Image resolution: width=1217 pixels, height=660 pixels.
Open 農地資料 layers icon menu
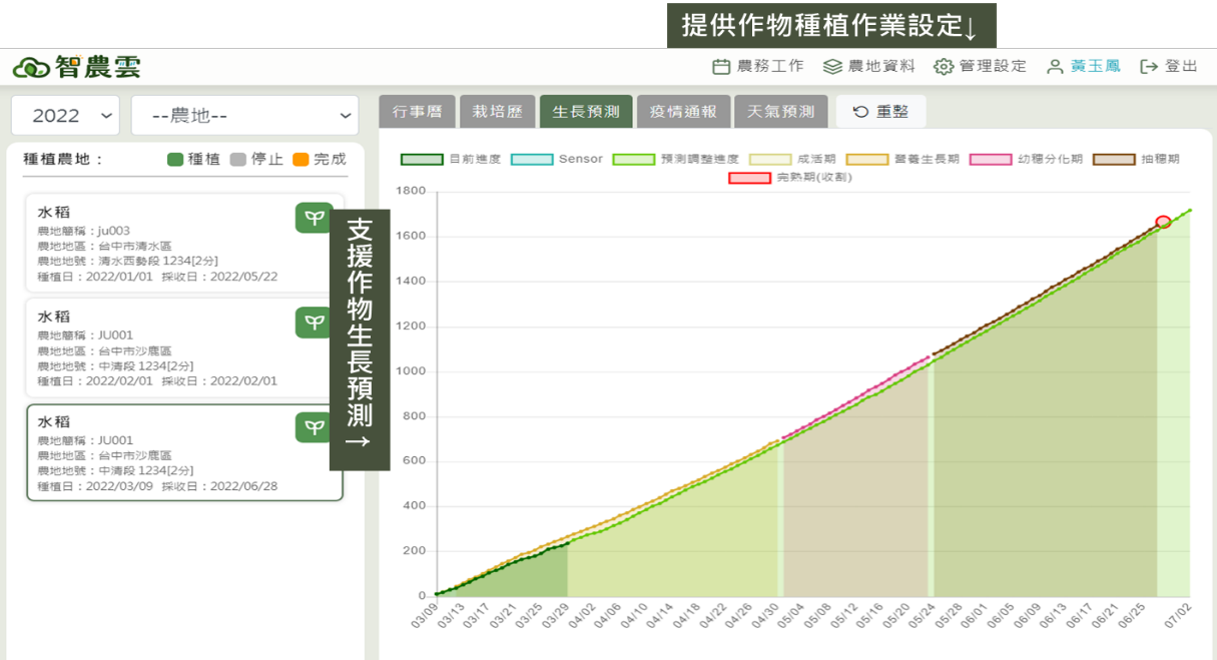832,67
